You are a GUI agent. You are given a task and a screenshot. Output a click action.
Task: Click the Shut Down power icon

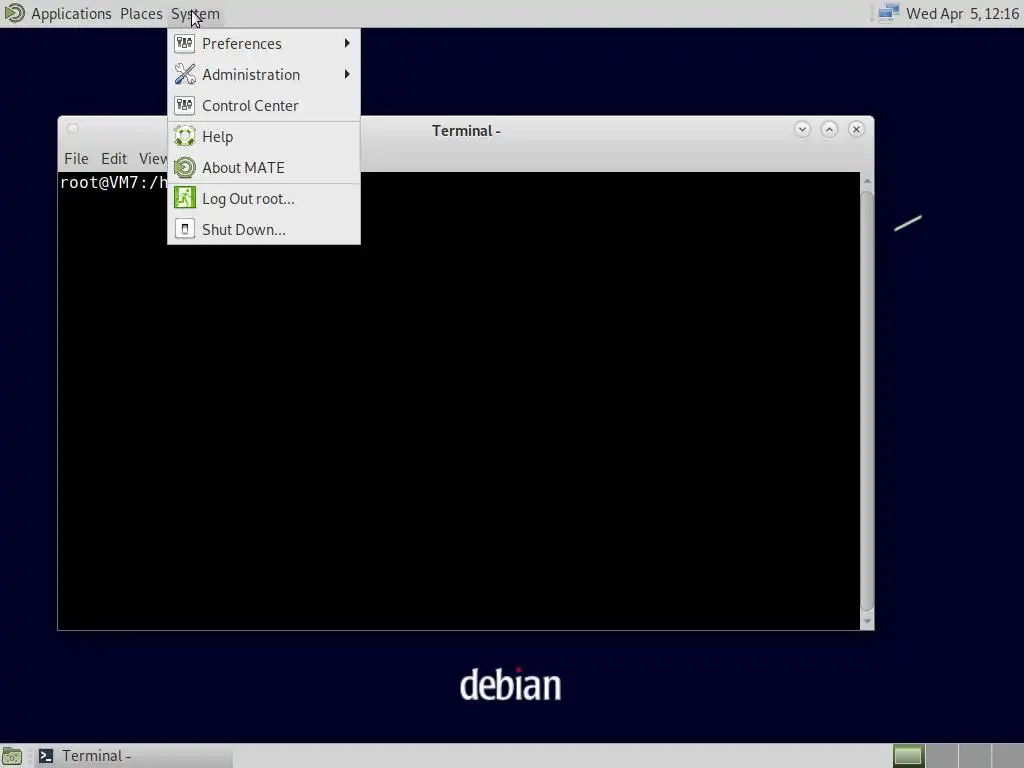pos(185,230)
